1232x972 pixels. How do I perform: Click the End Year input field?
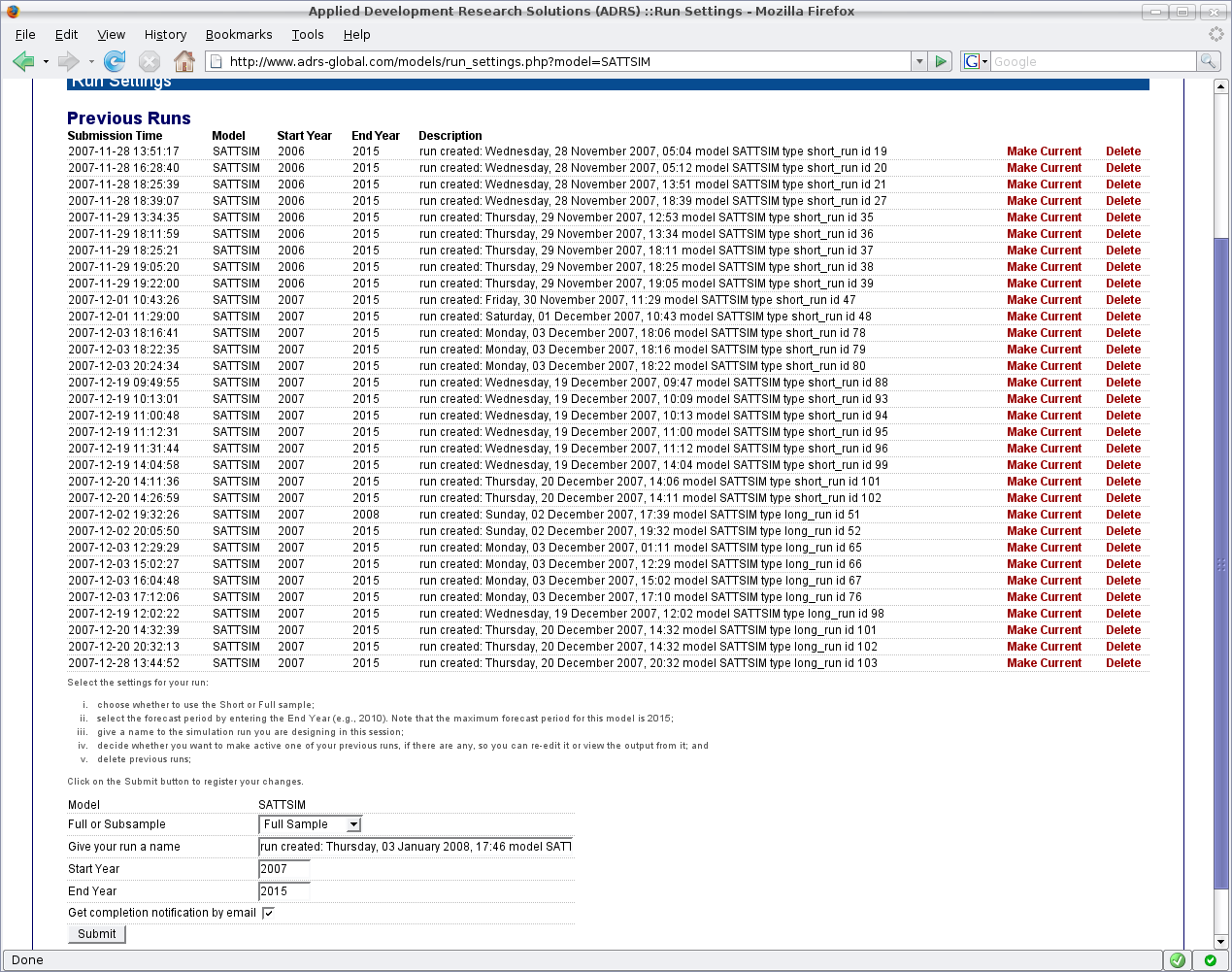pos(284,891)
